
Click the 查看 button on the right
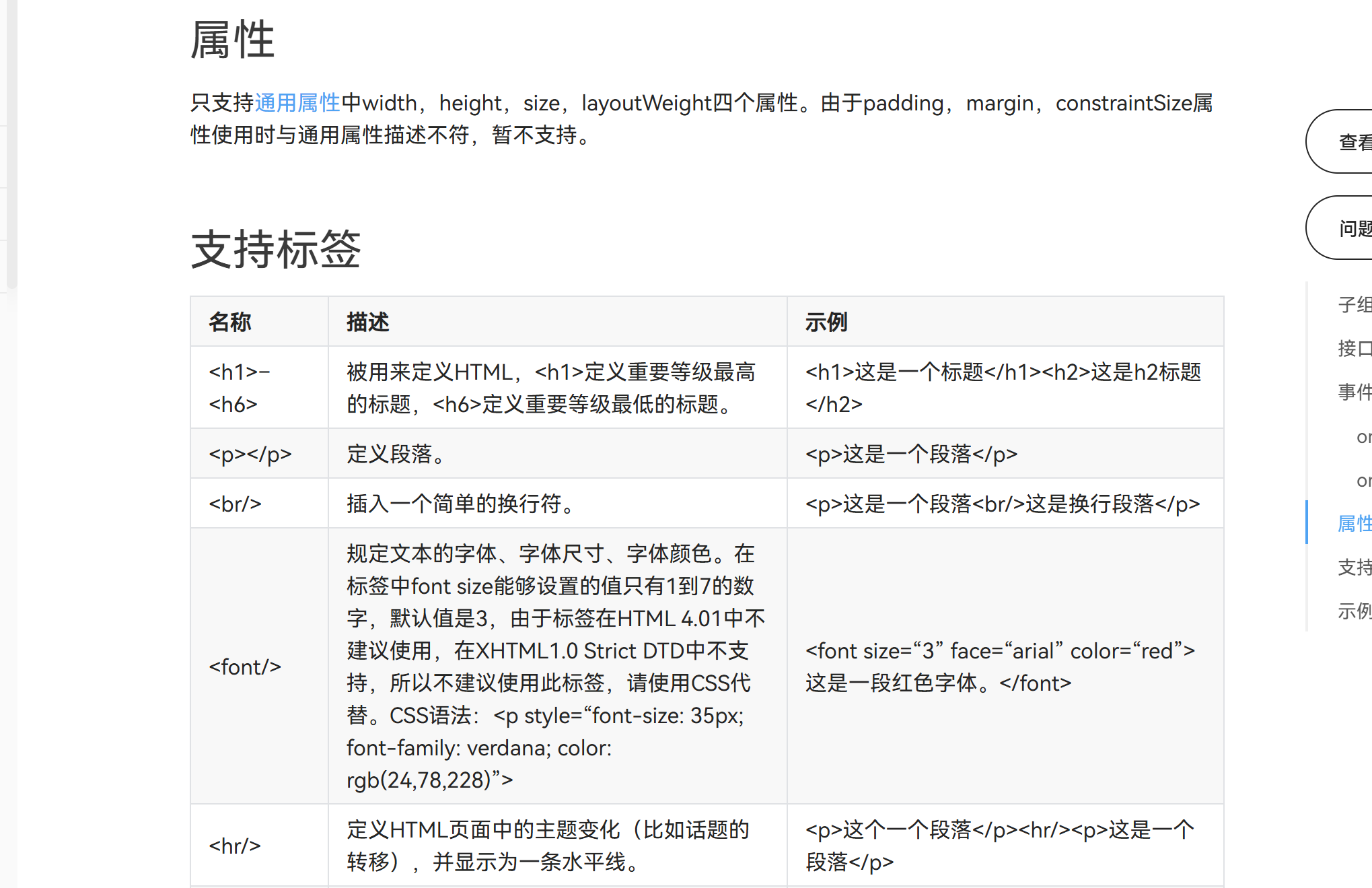tap(1339, 141)
